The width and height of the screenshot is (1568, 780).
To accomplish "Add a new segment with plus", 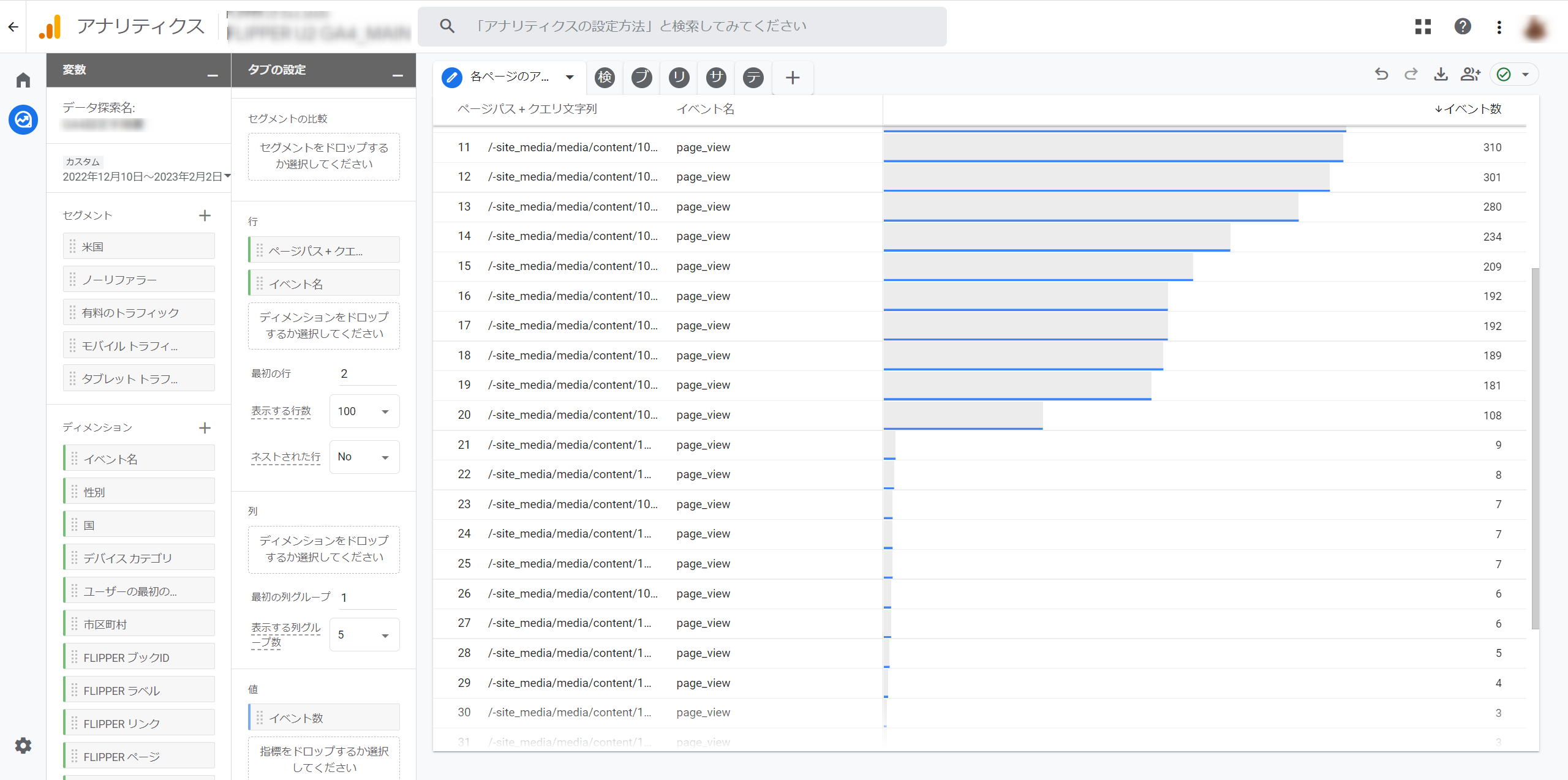I will pos(205,216).
